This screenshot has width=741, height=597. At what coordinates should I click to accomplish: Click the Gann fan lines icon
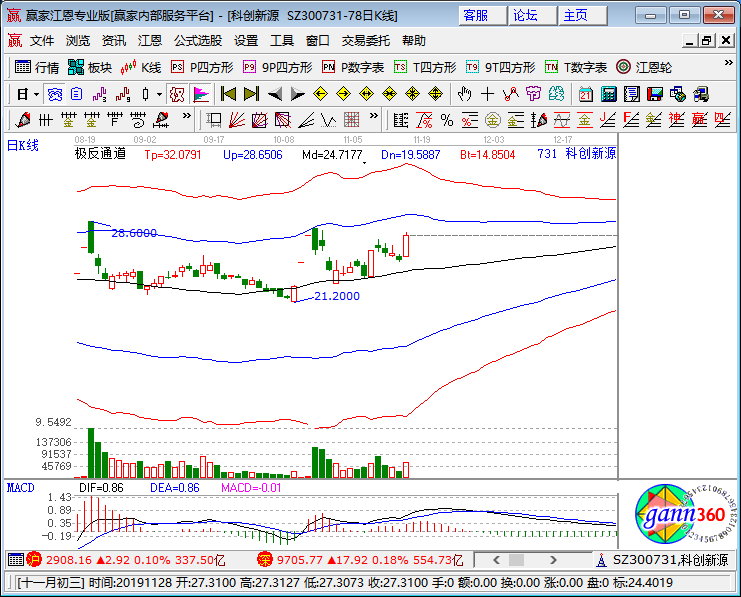(237, 120)
